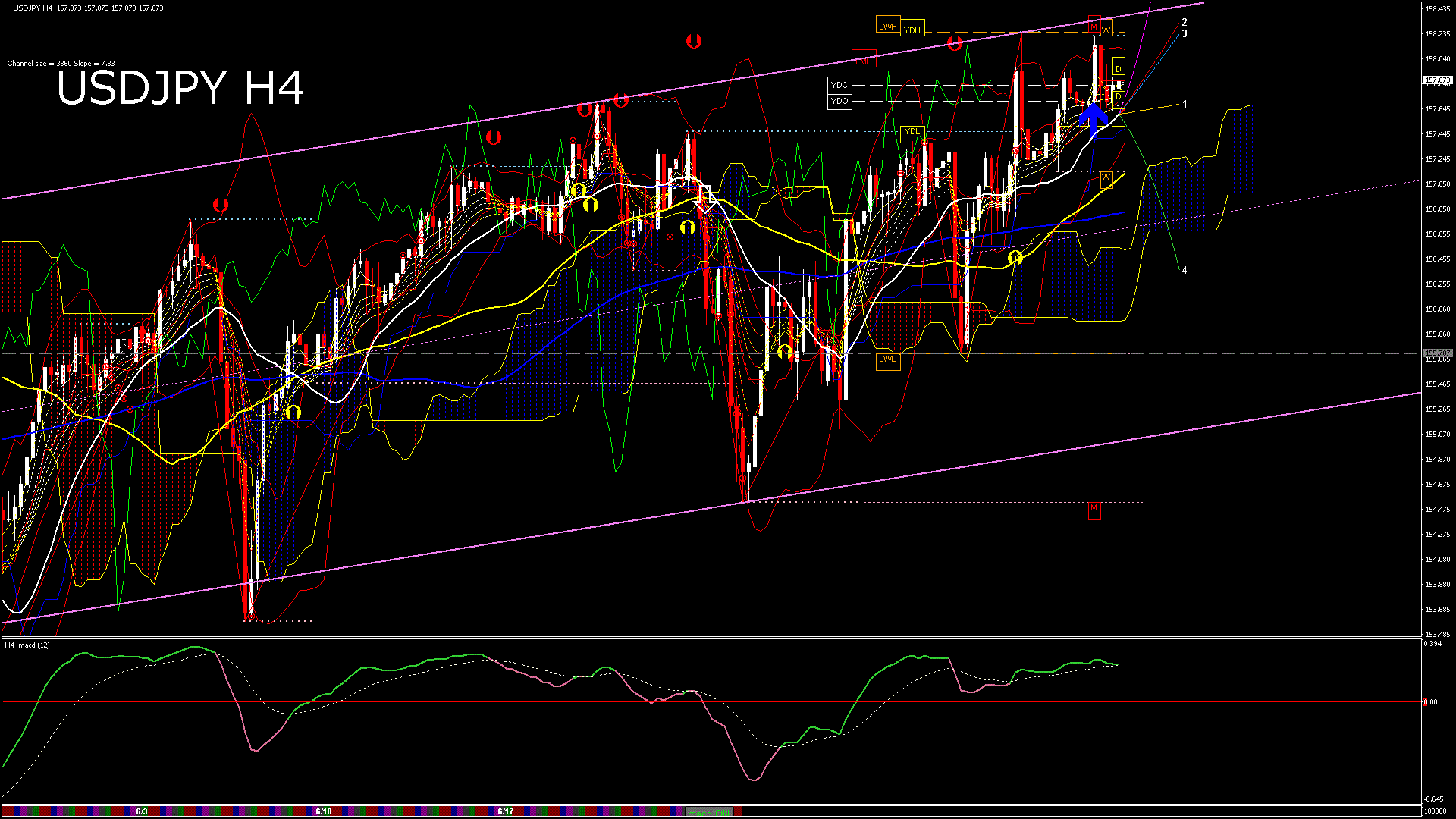
Task: Click the MACD zero level 0.00
Action: point(1431,702)
